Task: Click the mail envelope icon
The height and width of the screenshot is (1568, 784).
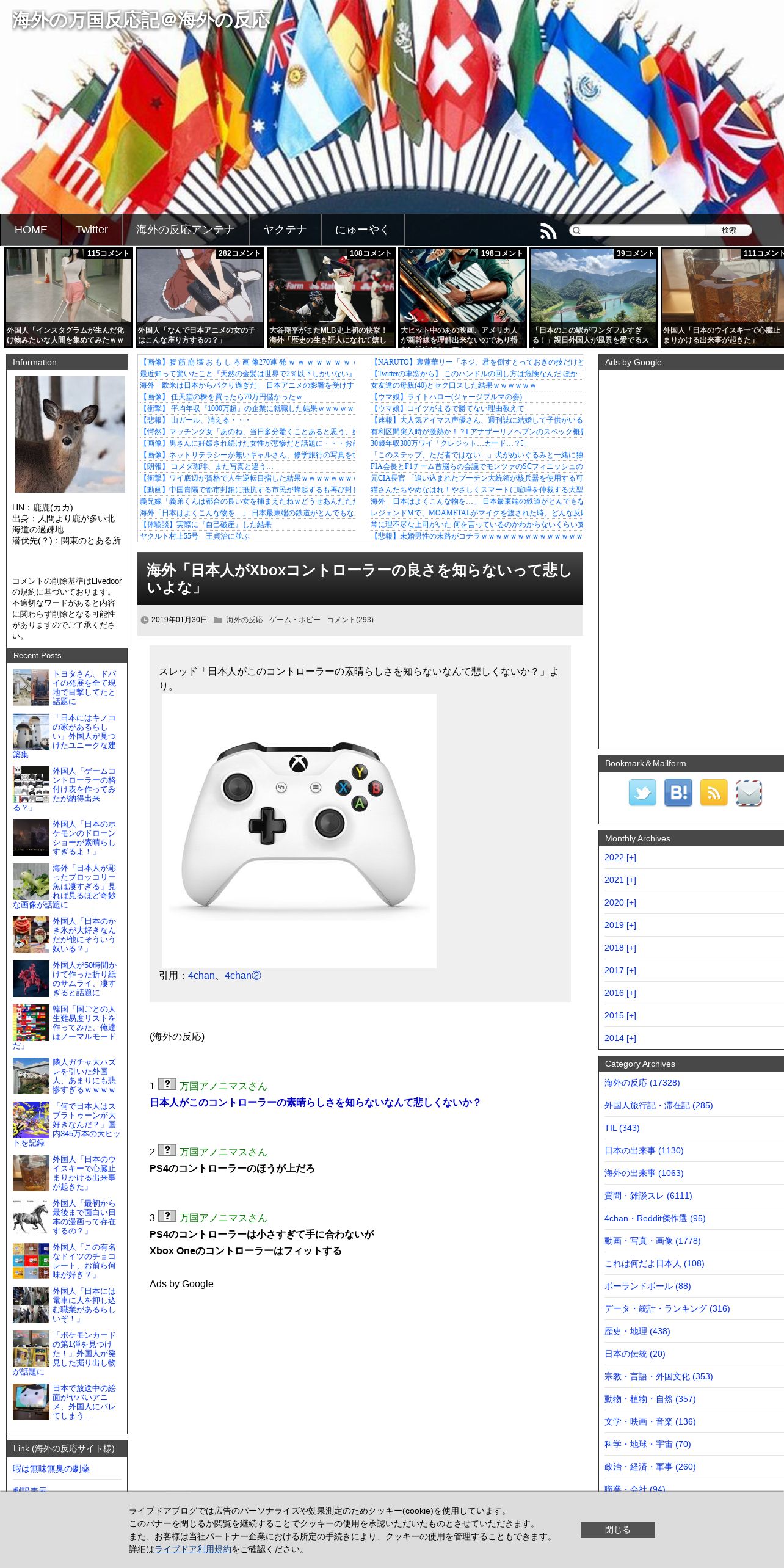Action: pyautogui.click(x=749, y=793)
